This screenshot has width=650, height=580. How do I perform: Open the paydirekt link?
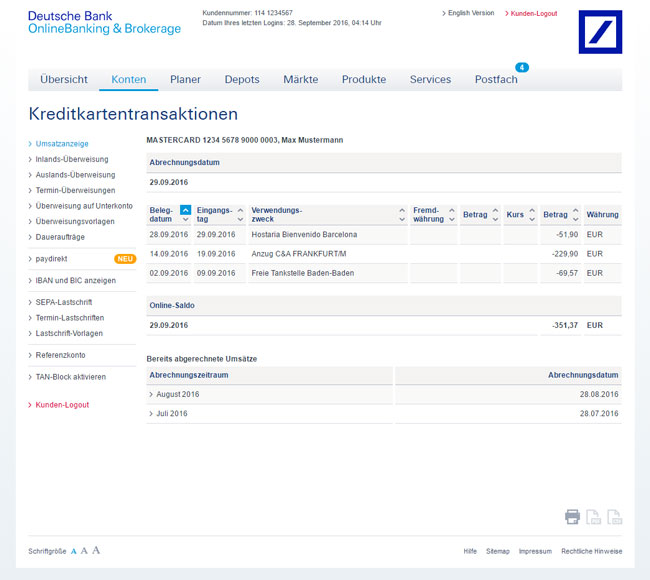(x=48, y=259)
